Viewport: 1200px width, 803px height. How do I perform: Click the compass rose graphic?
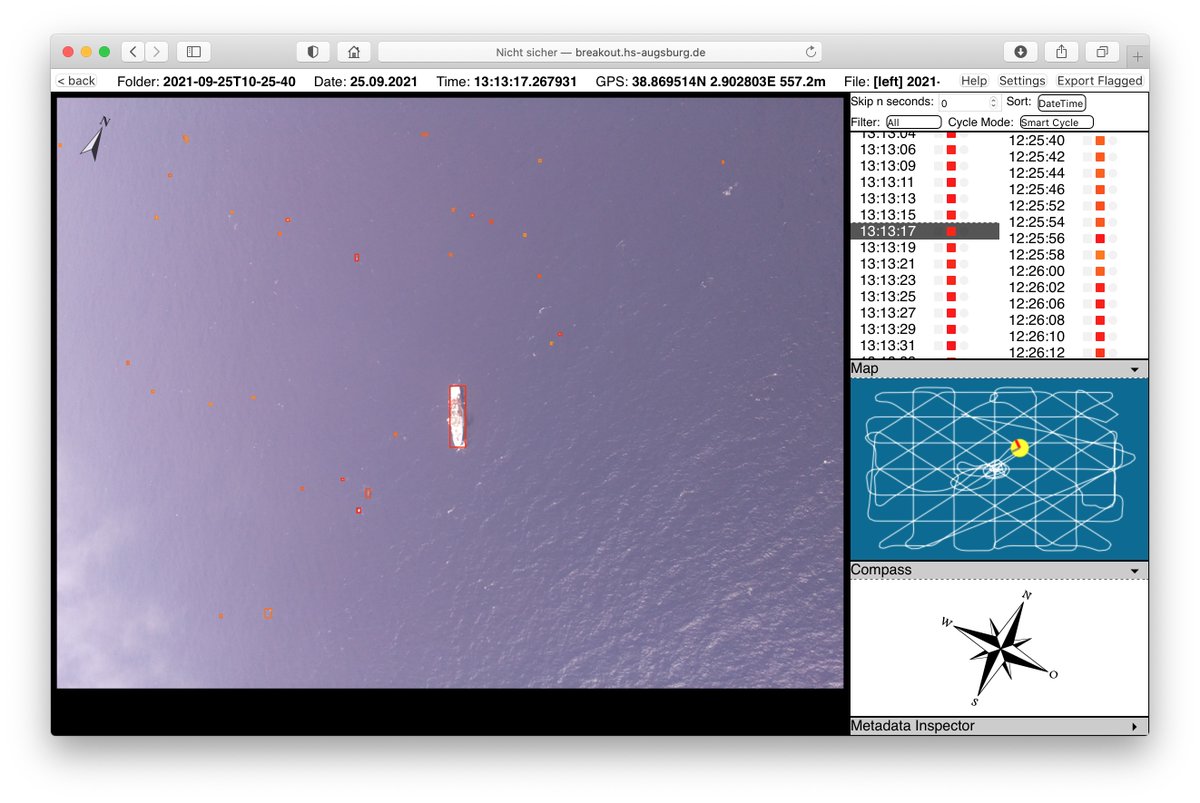(x=998, y=649)
